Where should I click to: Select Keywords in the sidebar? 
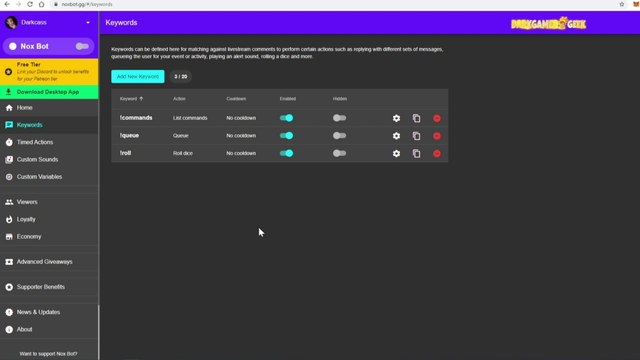tap(49, 125)
